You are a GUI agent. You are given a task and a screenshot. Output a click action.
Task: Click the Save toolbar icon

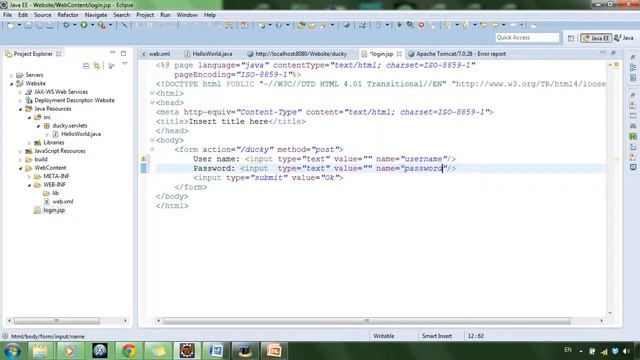[28, 25]
